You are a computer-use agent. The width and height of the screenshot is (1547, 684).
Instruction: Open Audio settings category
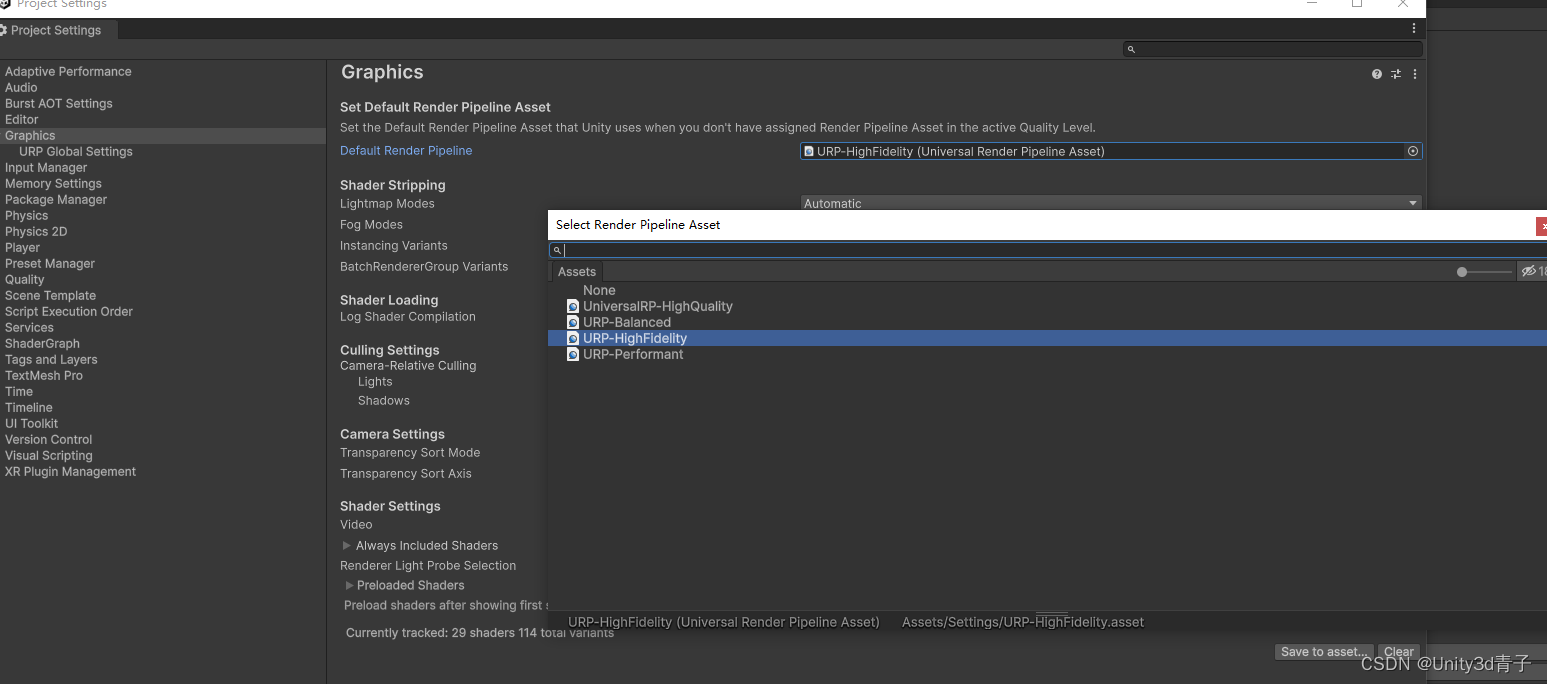click(21, 87)
